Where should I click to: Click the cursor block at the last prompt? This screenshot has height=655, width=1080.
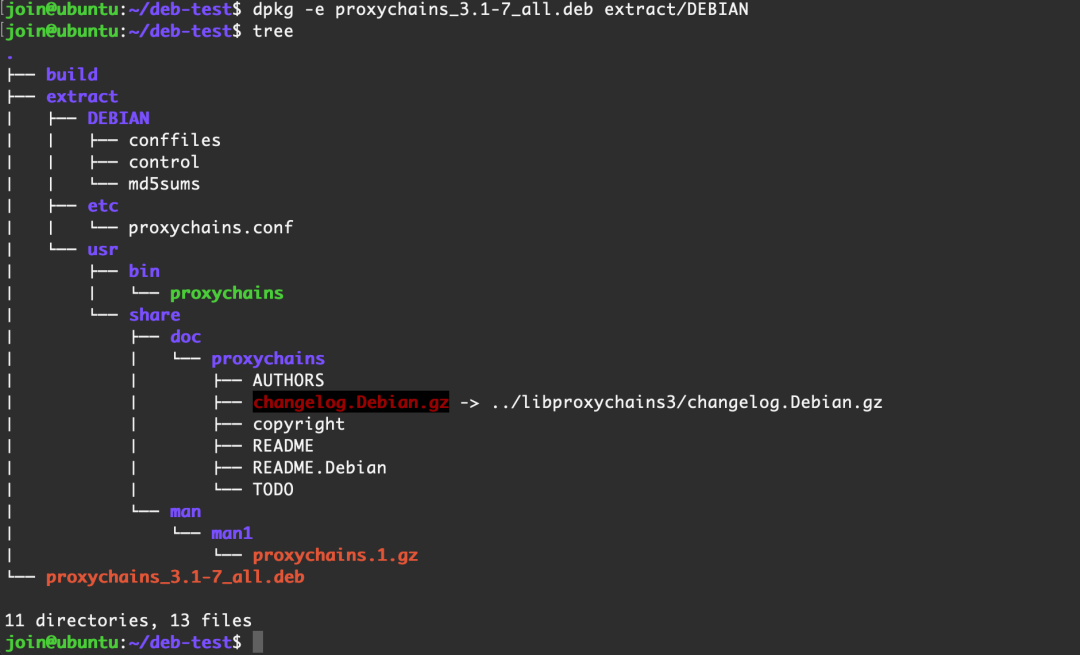258,642
